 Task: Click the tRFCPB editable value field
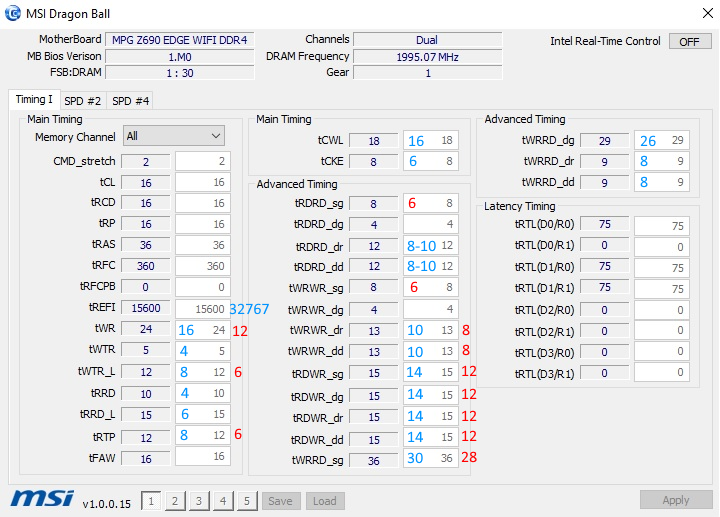click(202, 287)
